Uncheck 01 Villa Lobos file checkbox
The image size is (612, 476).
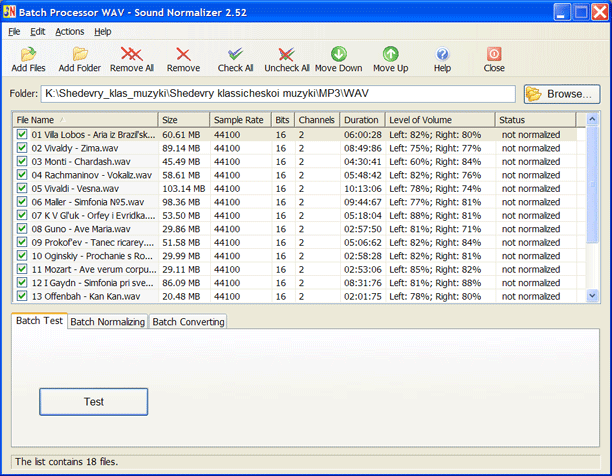pyautogui.click(x=22, y=134)
